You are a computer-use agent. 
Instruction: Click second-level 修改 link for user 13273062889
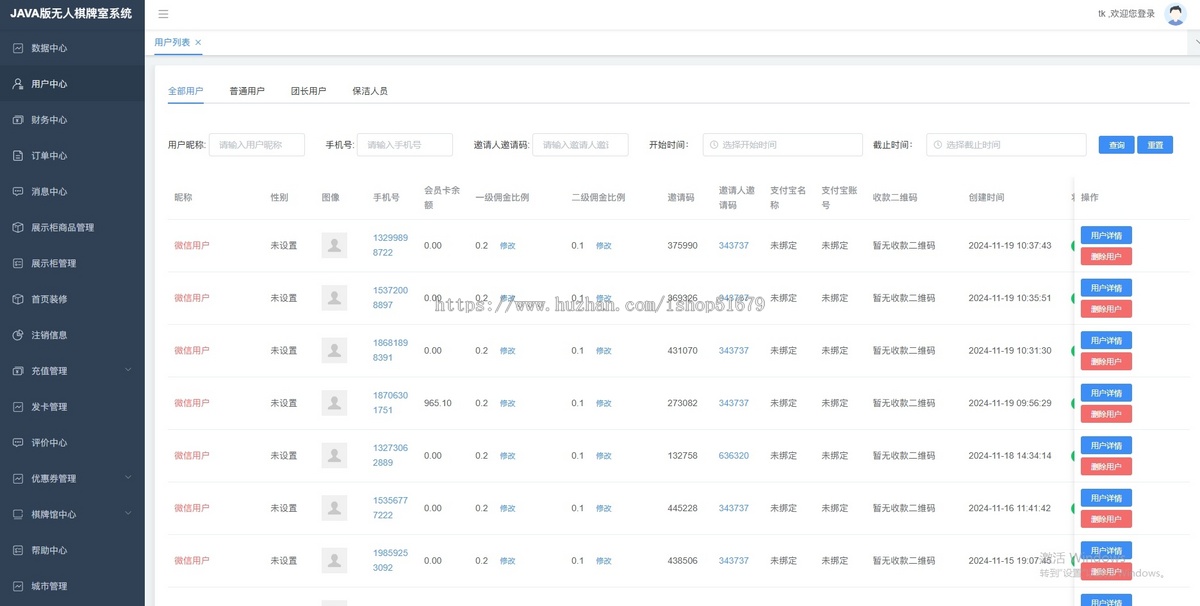604,455
